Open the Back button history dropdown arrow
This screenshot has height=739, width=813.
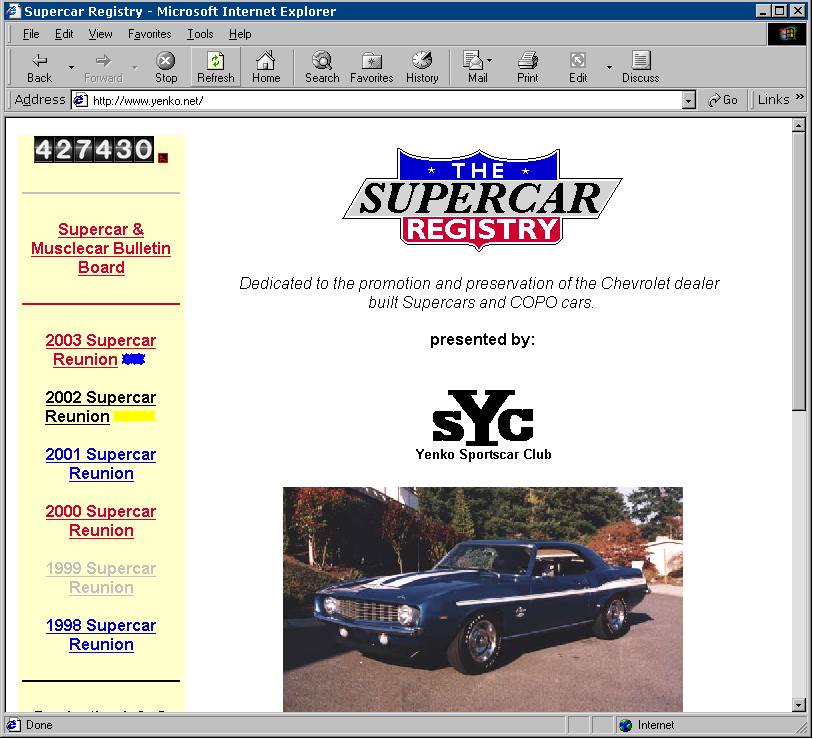coord(71,67)
